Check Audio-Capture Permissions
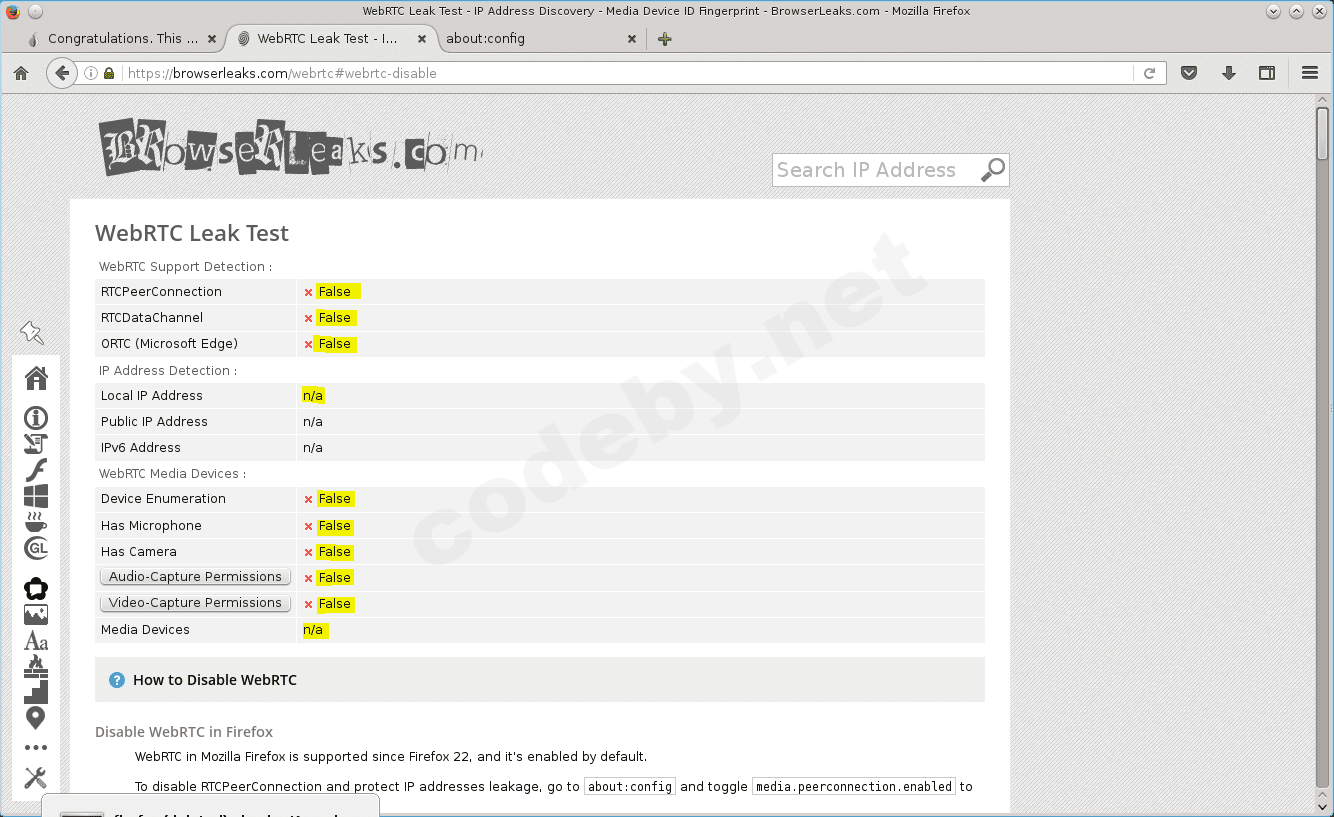 coord(194,576)
